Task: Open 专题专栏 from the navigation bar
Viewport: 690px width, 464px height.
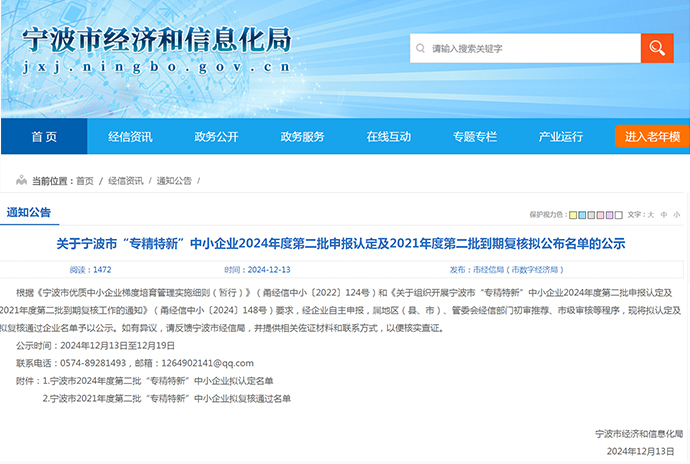Action: click(x=474, y=137)
